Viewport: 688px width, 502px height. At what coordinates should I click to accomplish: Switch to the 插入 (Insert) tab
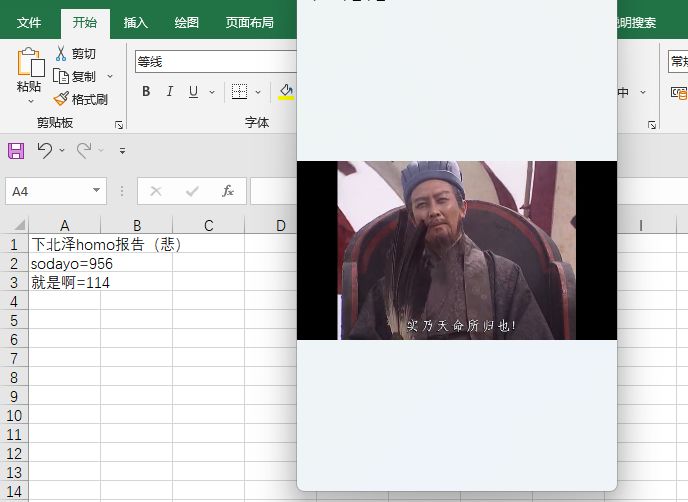click(x=136, y=22)
